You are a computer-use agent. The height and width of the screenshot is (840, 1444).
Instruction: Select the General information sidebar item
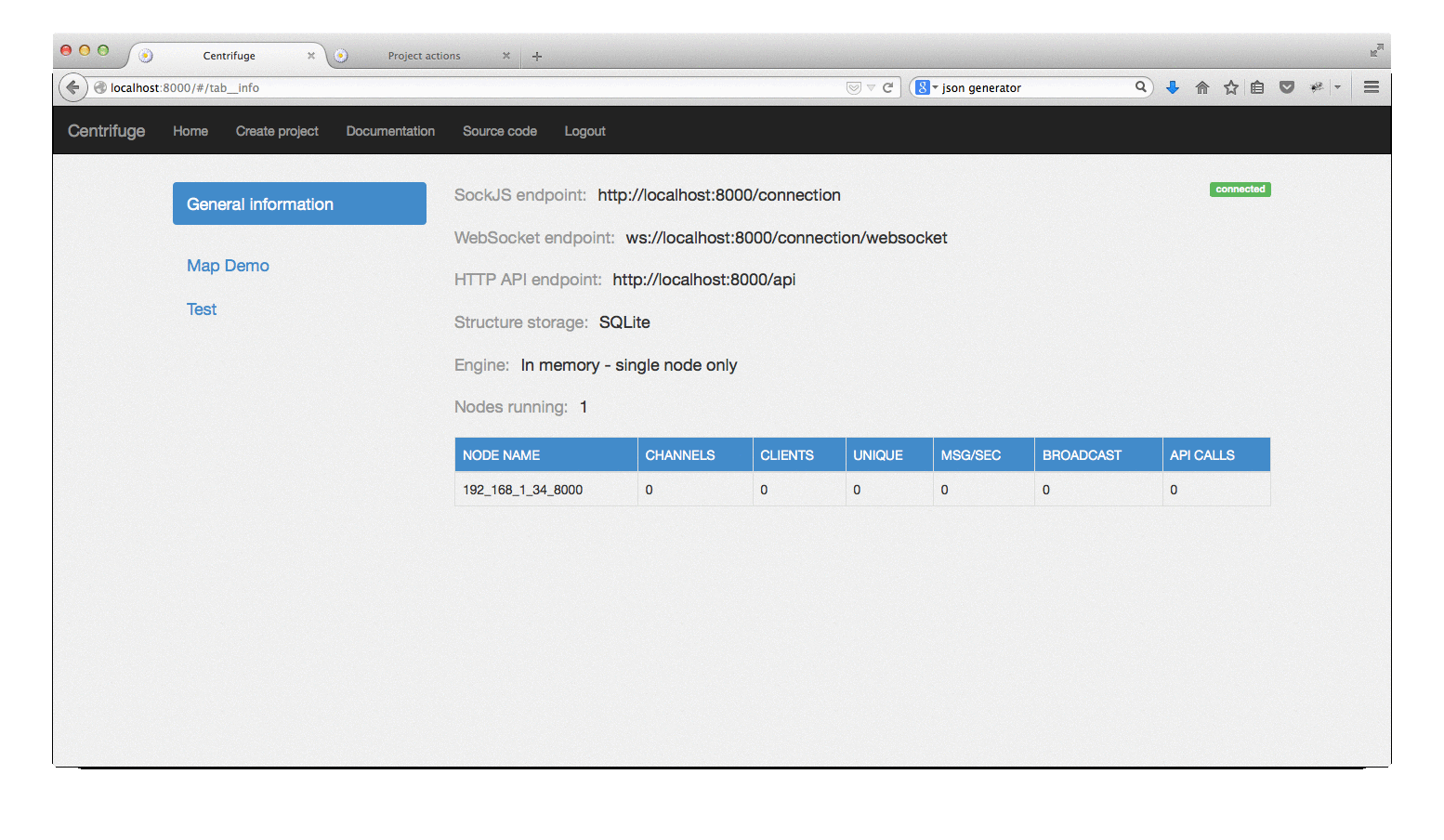click(299, 203)
